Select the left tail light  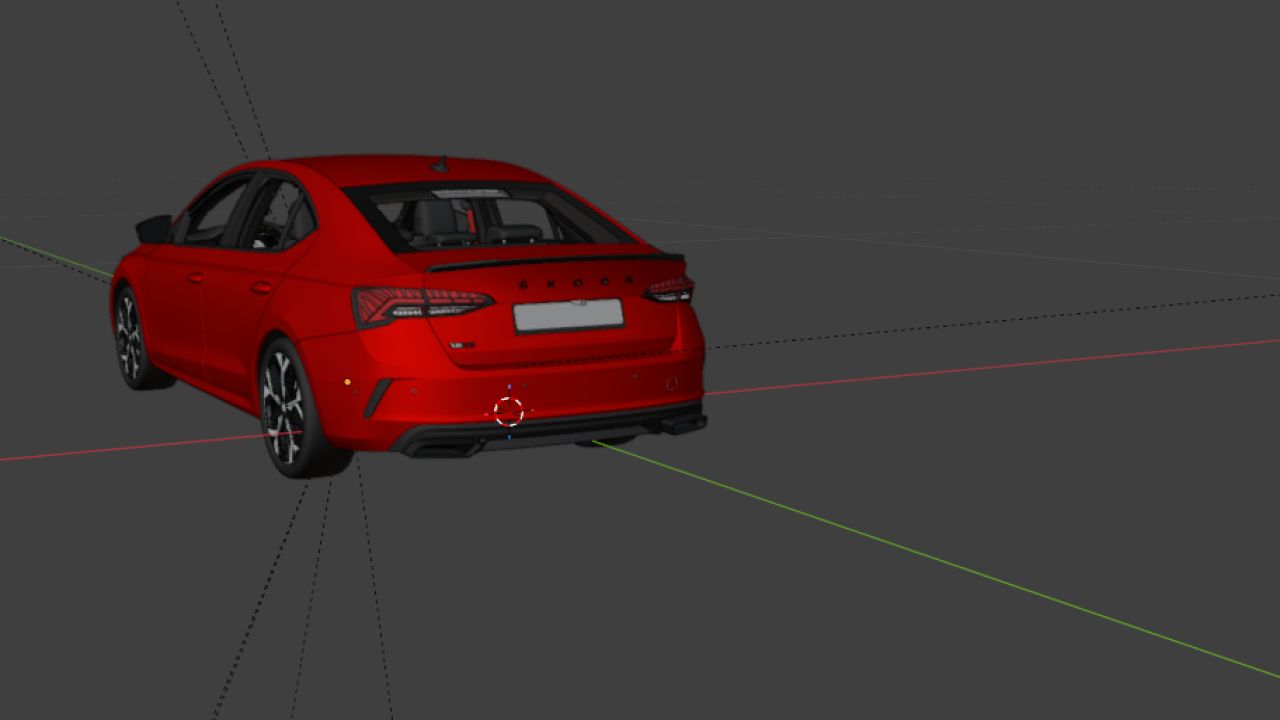click(420, 305)
